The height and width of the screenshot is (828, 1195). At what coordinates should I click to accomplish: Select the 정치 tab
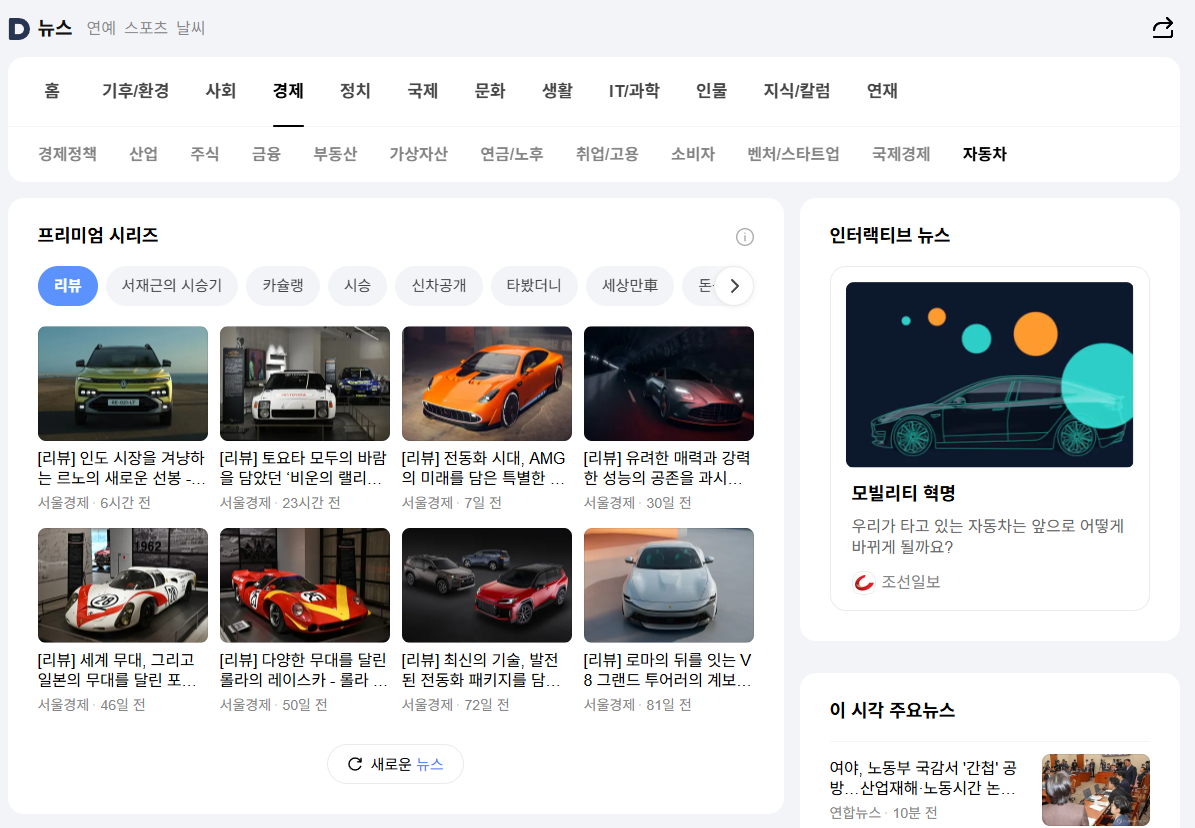click(x=355, y=91)
